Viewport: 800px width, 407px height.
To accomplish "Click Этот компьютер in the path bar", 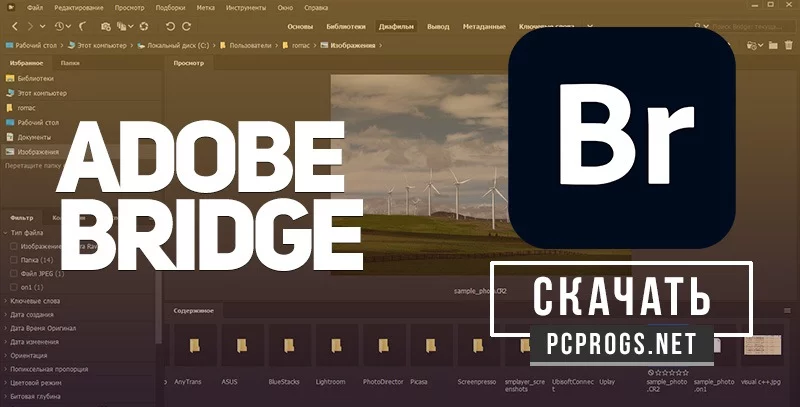I will [x=97, y=45].
